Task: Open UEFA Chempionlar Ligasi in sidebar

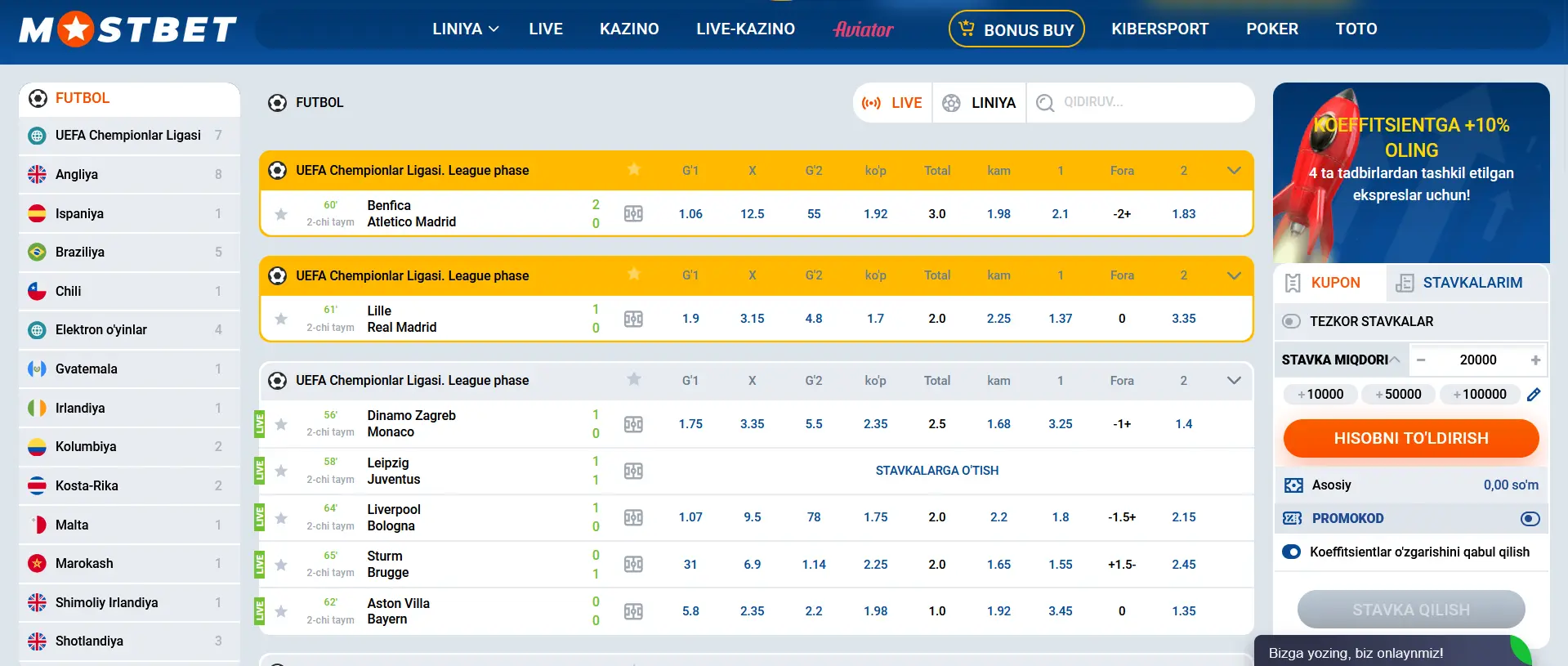Action: pos(129,136)
